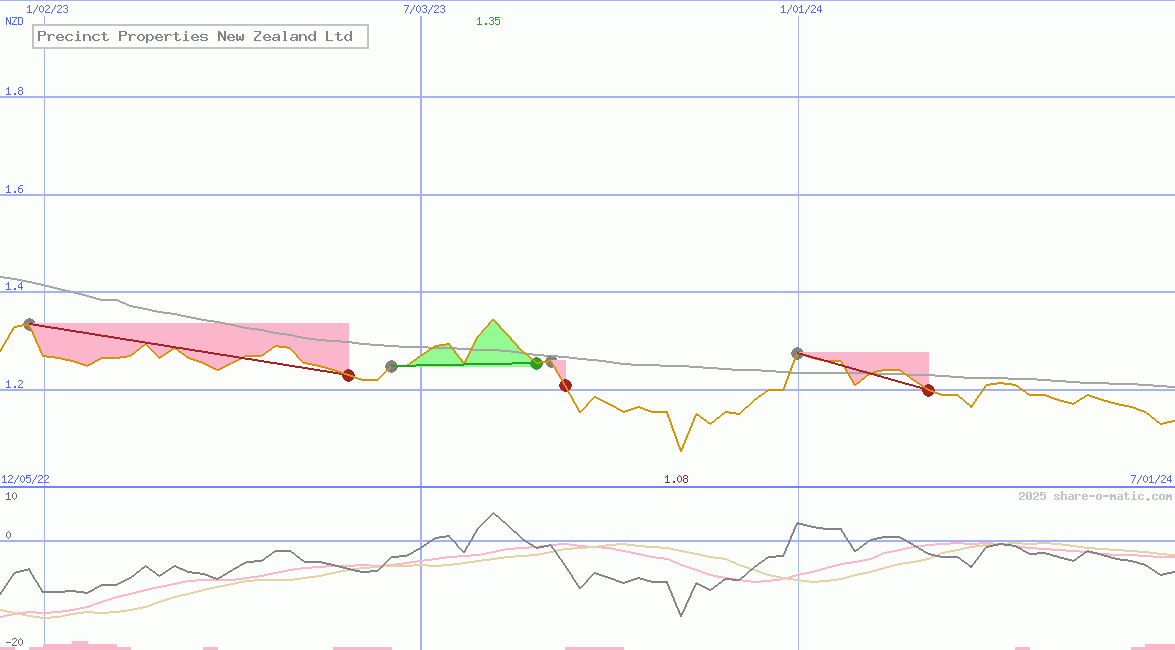Click the green marker ending the flat trendline
1175x650 pixels.
click(537, 364)
